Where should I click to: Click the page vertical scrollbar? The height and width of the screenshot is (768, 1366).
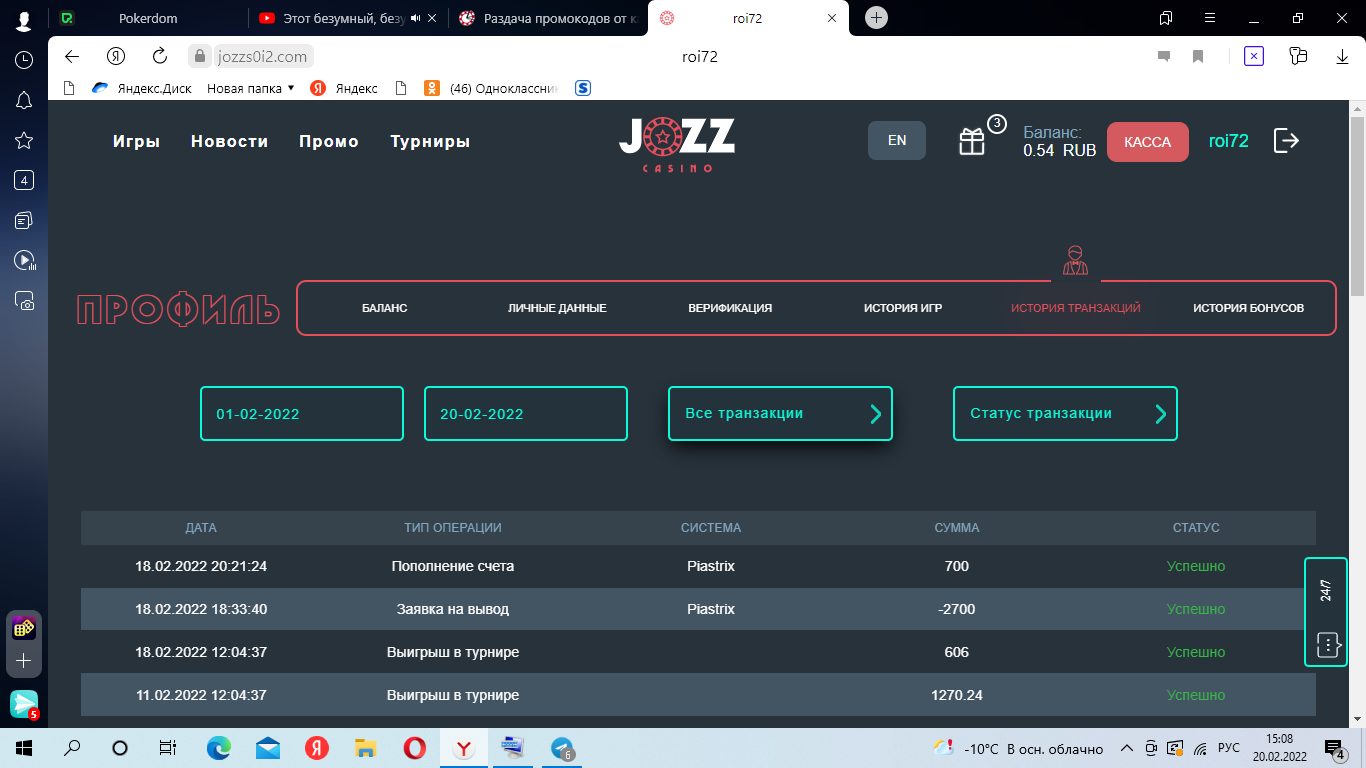click(x=1357, y=200)
